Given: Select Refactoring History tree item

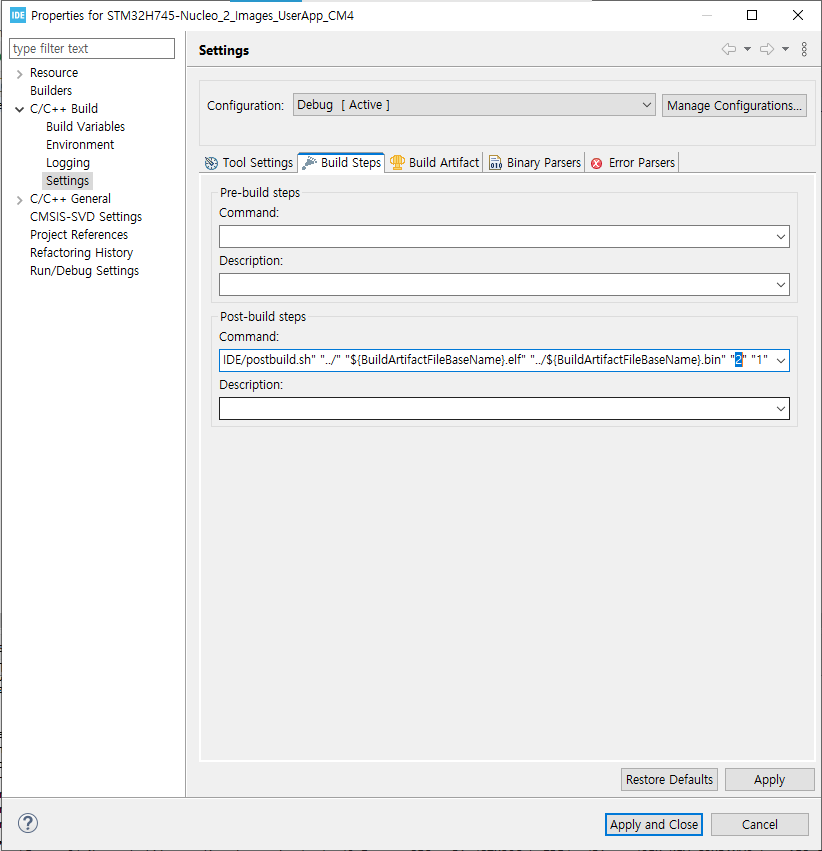Looking at the screenshot, I should [81, 253].
